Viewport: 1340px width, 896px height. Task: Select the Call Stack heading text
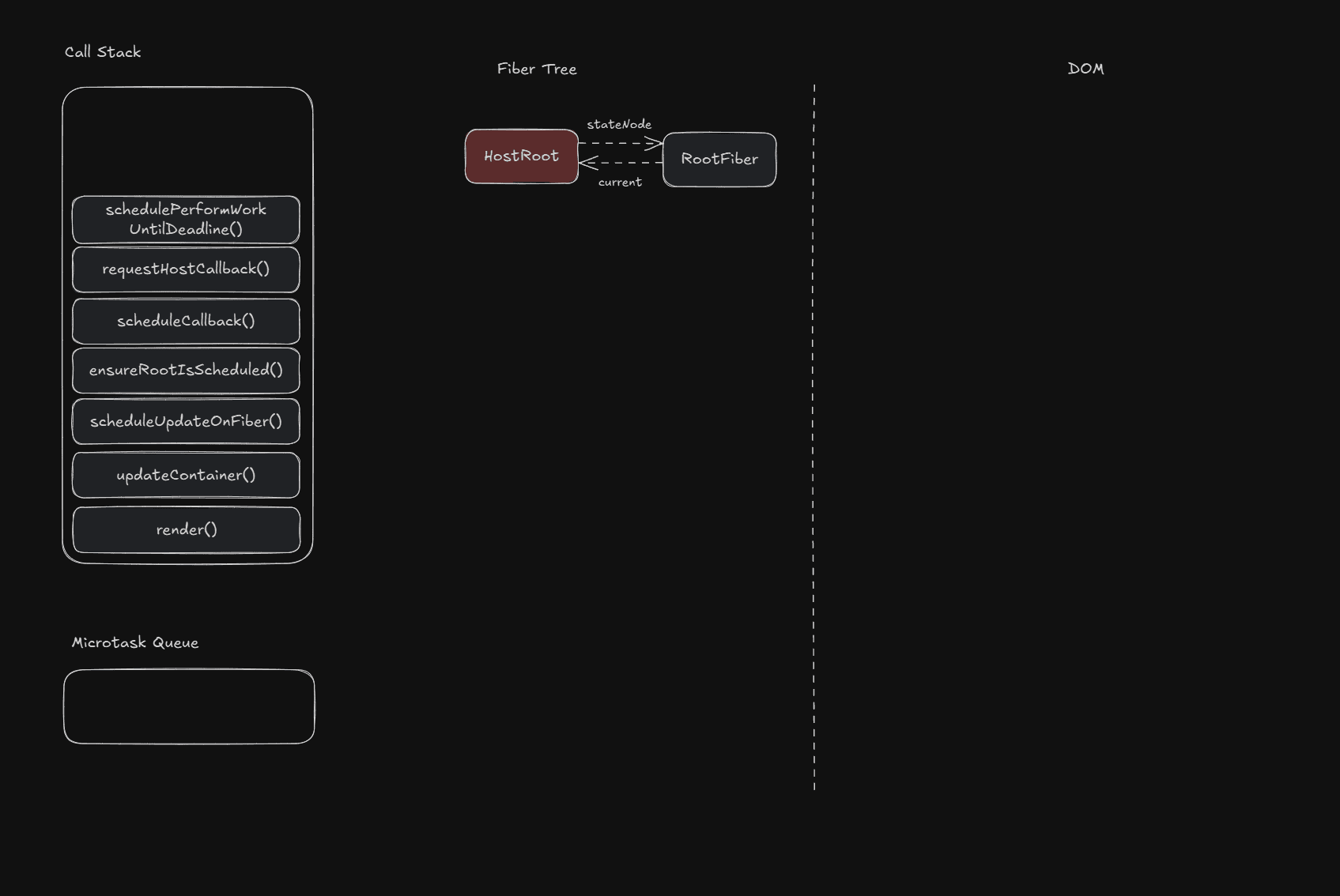103,52
